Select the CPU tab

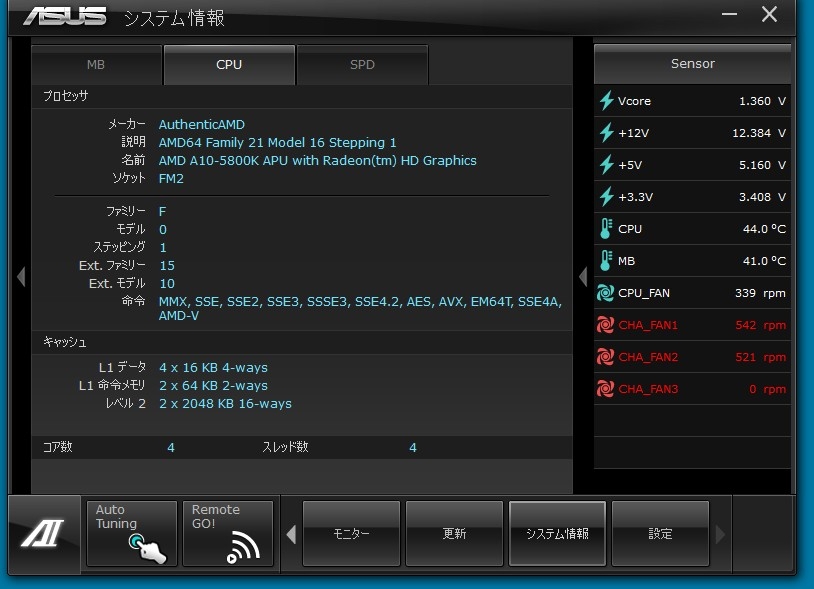229,65
